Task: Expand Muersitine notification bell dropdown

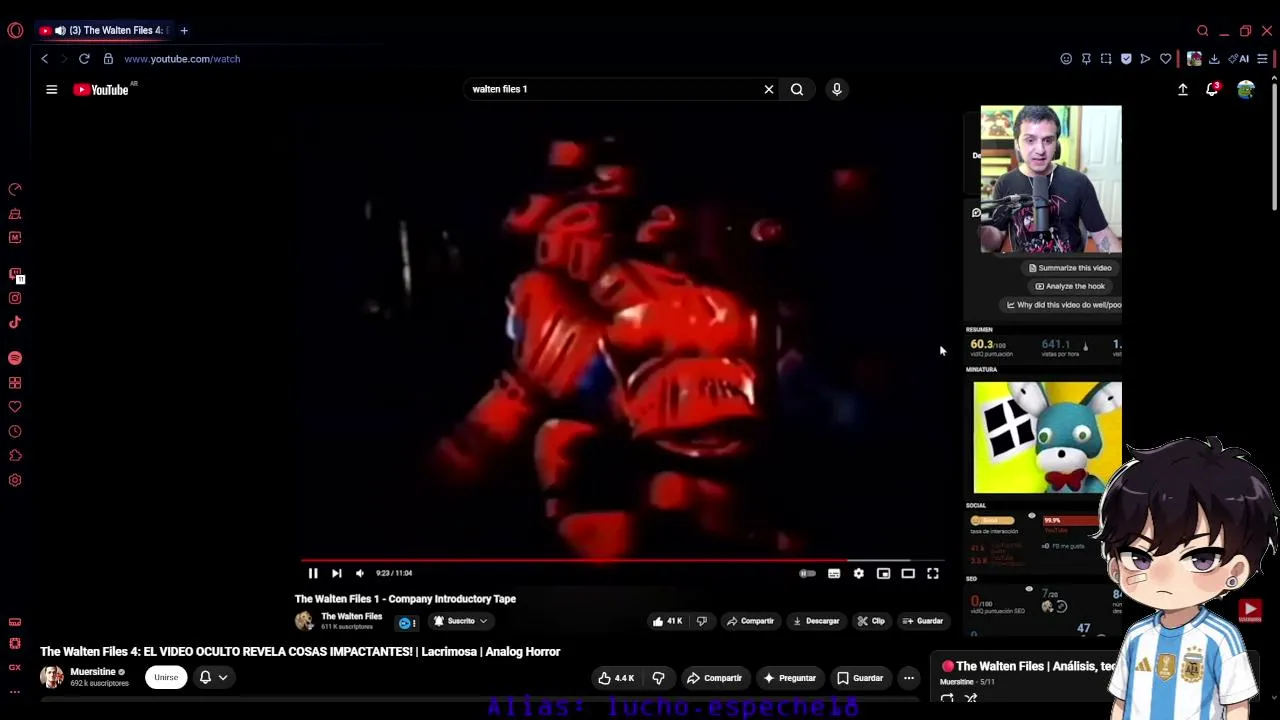Action: (x=213, y=677)
